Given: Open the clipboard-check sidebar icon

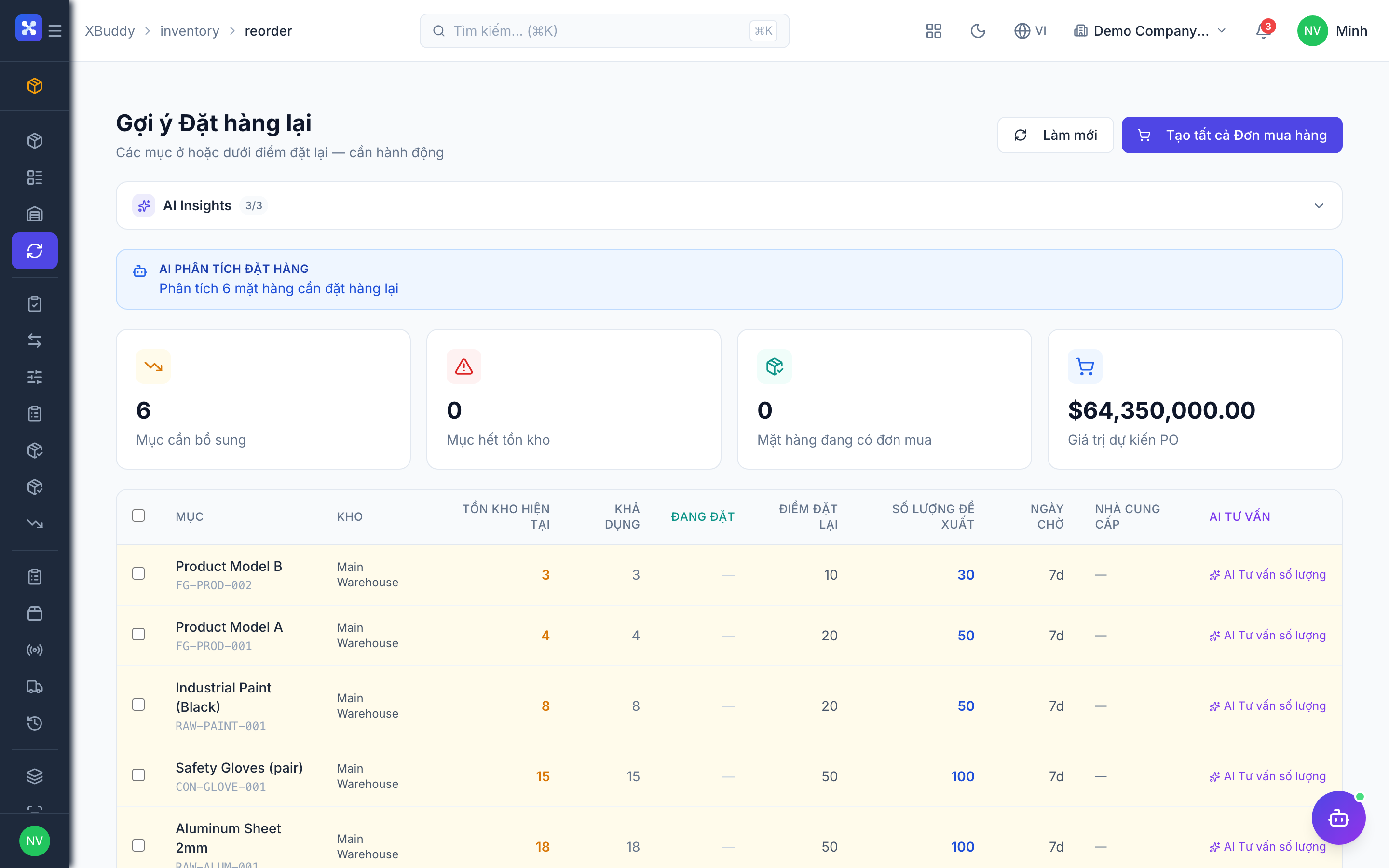Looking at the screenshot, I should 35,304.
